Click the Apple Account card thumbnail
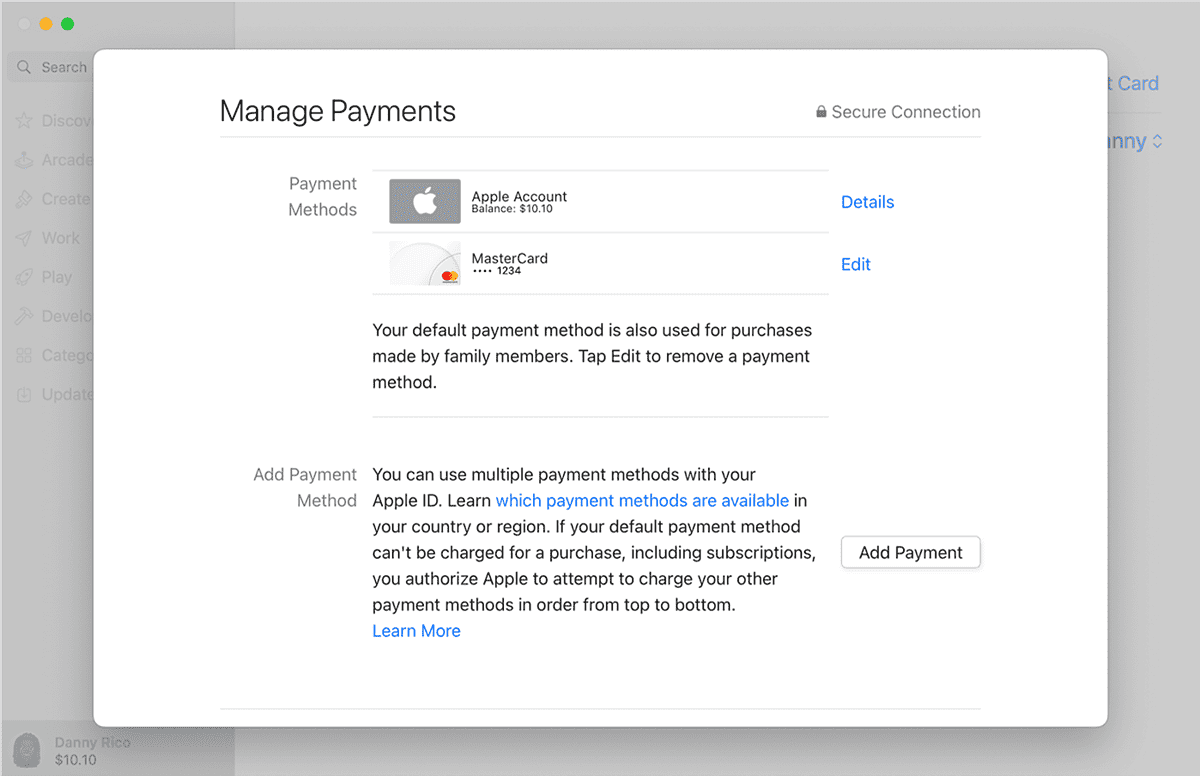Image resolution: width=1200 pixels, height=776 pixels. [x=425, y=202]
